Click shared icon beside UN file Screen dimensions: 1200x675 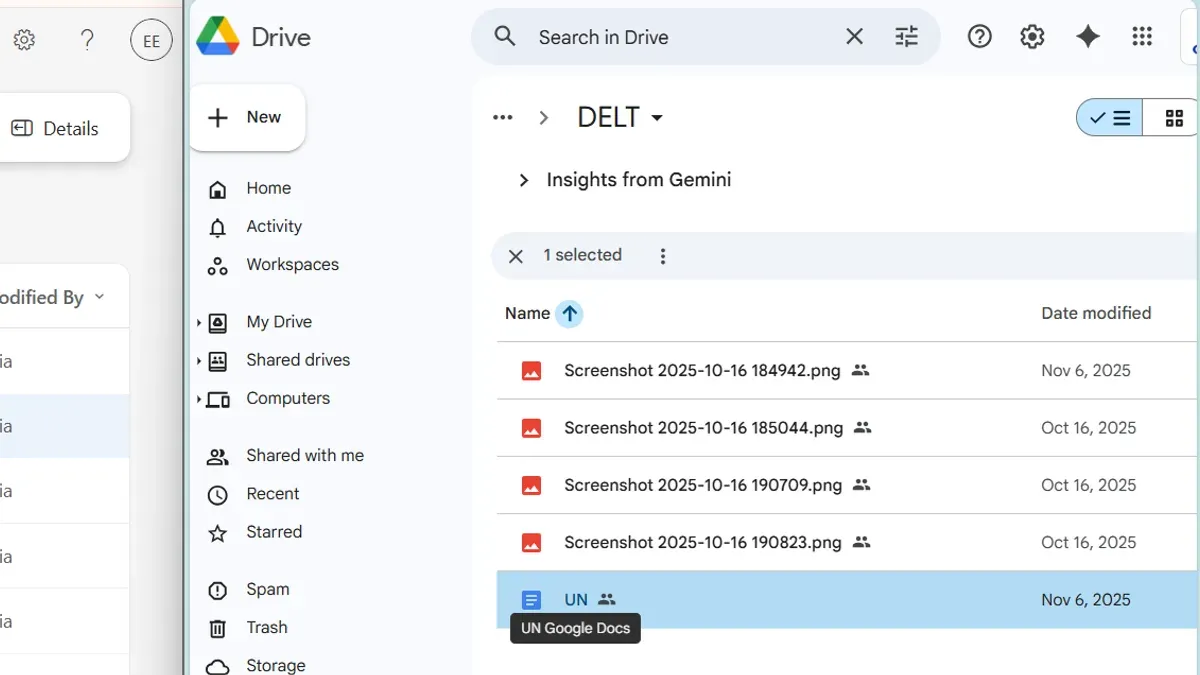[x=607, y=600]
